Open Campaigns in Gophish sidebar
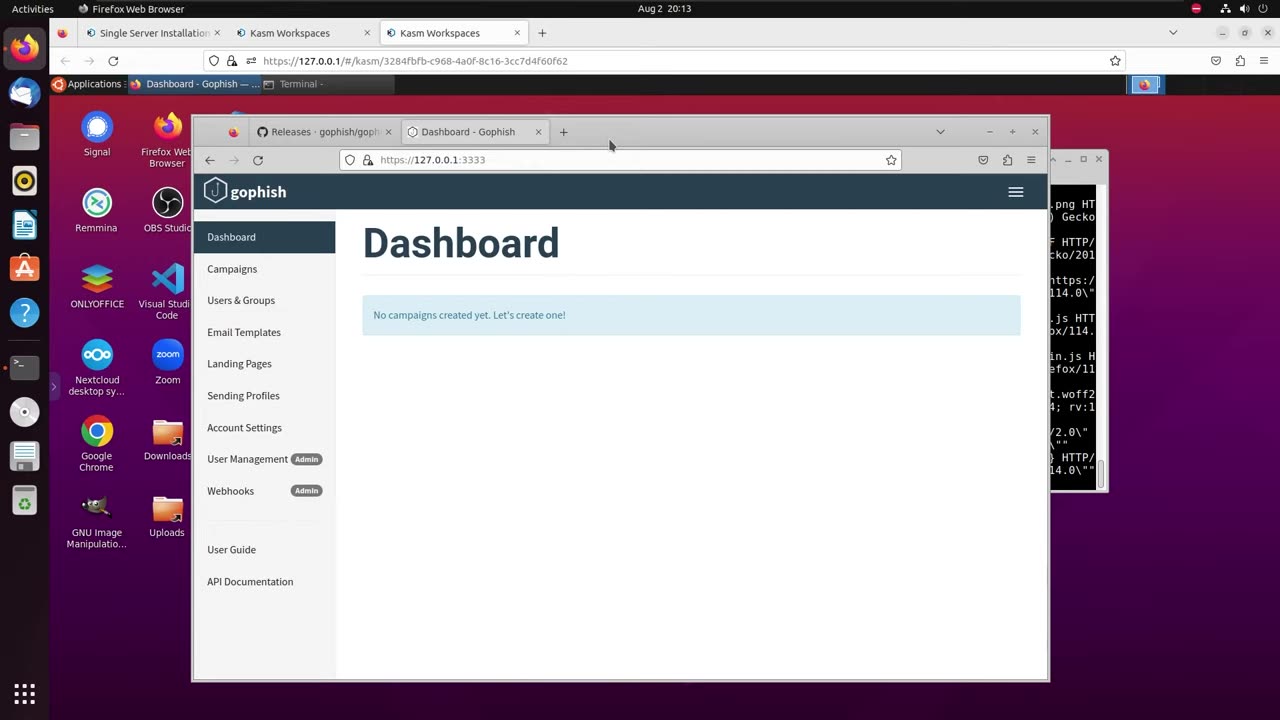The height and width of the screenshot is (720, 1280). tap(264, 269)
